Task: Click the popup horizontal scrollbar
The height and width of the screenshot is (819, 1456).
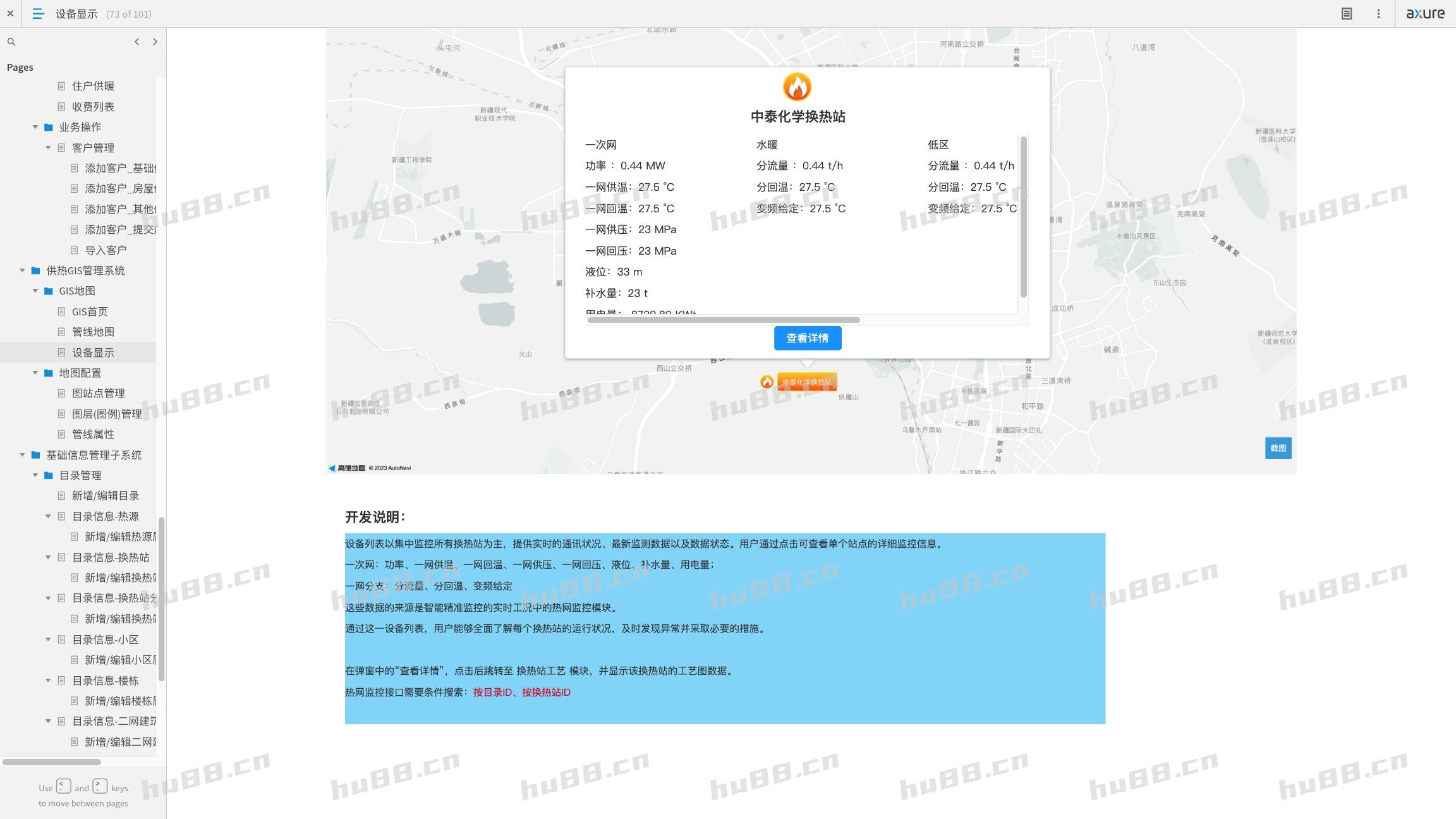Action: click(x=723, y=320)
